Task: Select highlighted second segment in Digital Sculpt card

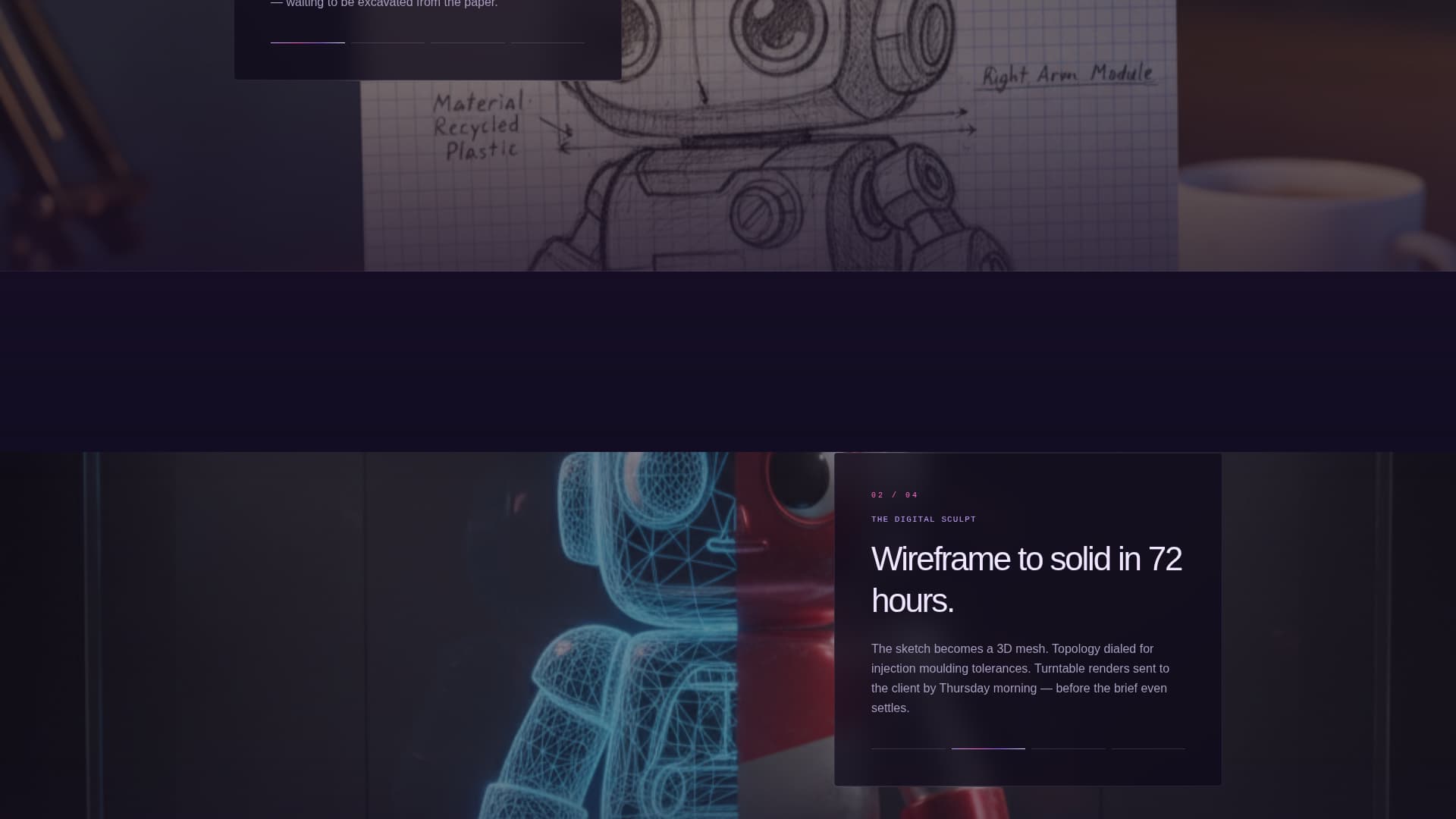Action: click(988, 748)
